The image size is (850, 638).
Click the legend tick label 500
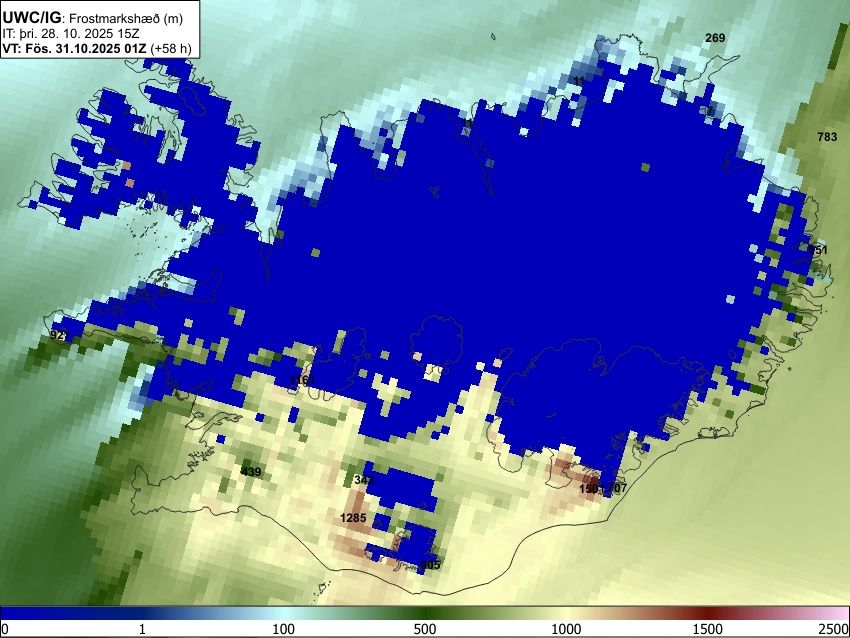pos(425,629)
